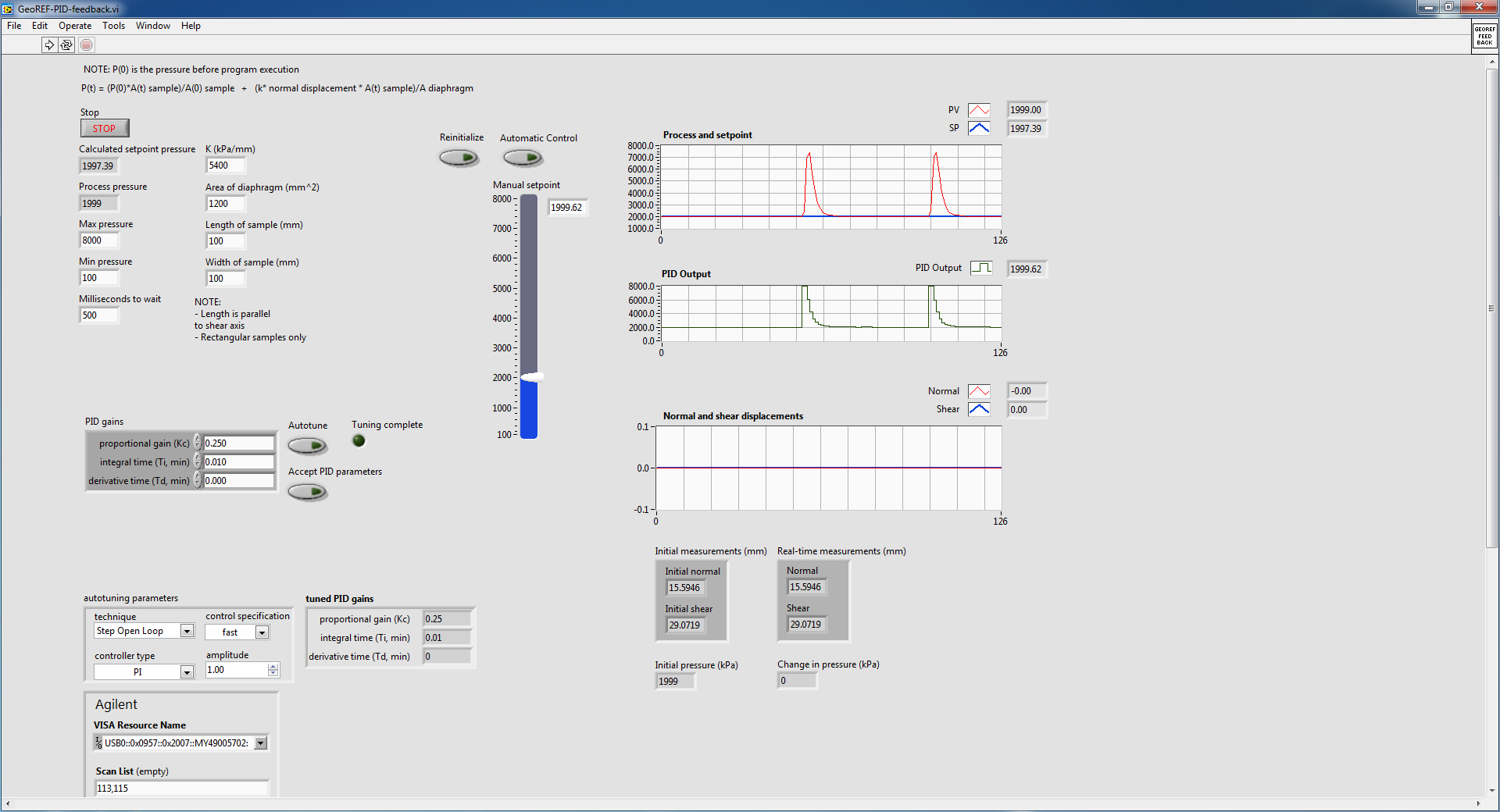Click the Scan List field 113,115

tap(181, 789)
